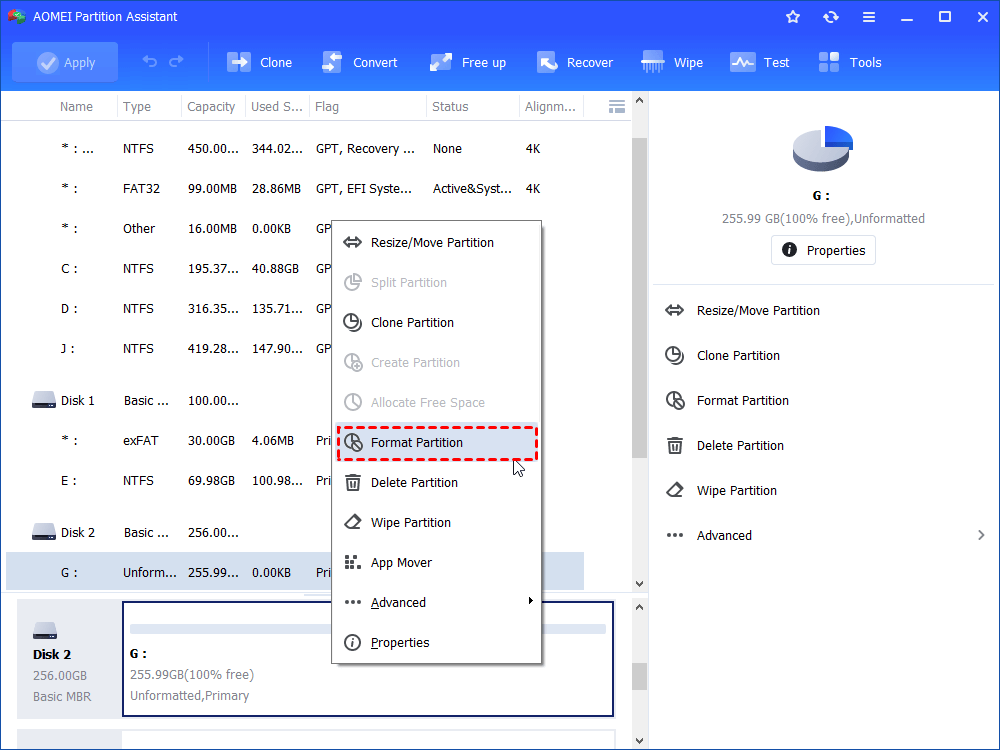This screenshot has width=1000, height=750.
Task: Select the 450.00 NTFS Recovery partition row
Action: tap(295, 149)
